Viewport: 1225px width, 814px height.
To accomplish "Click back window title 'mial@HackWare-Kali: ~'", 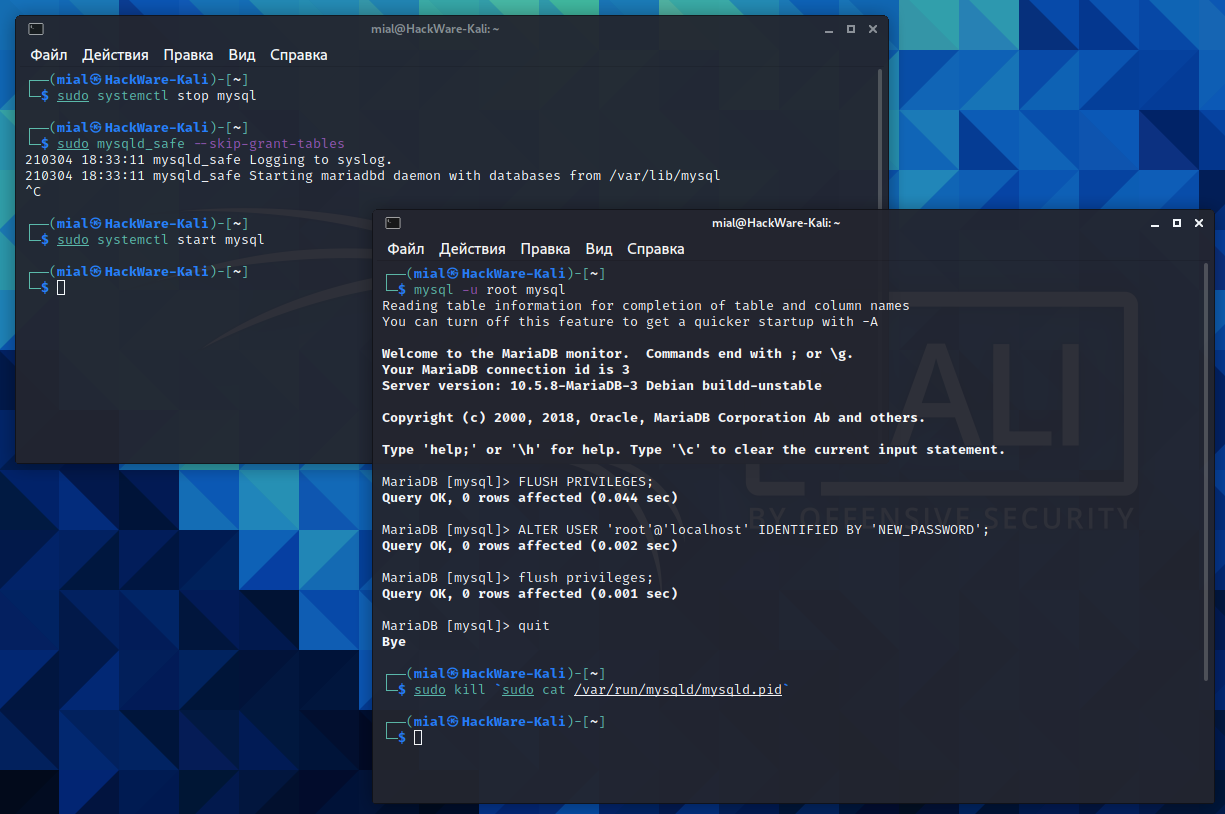I will click(437, 29).
